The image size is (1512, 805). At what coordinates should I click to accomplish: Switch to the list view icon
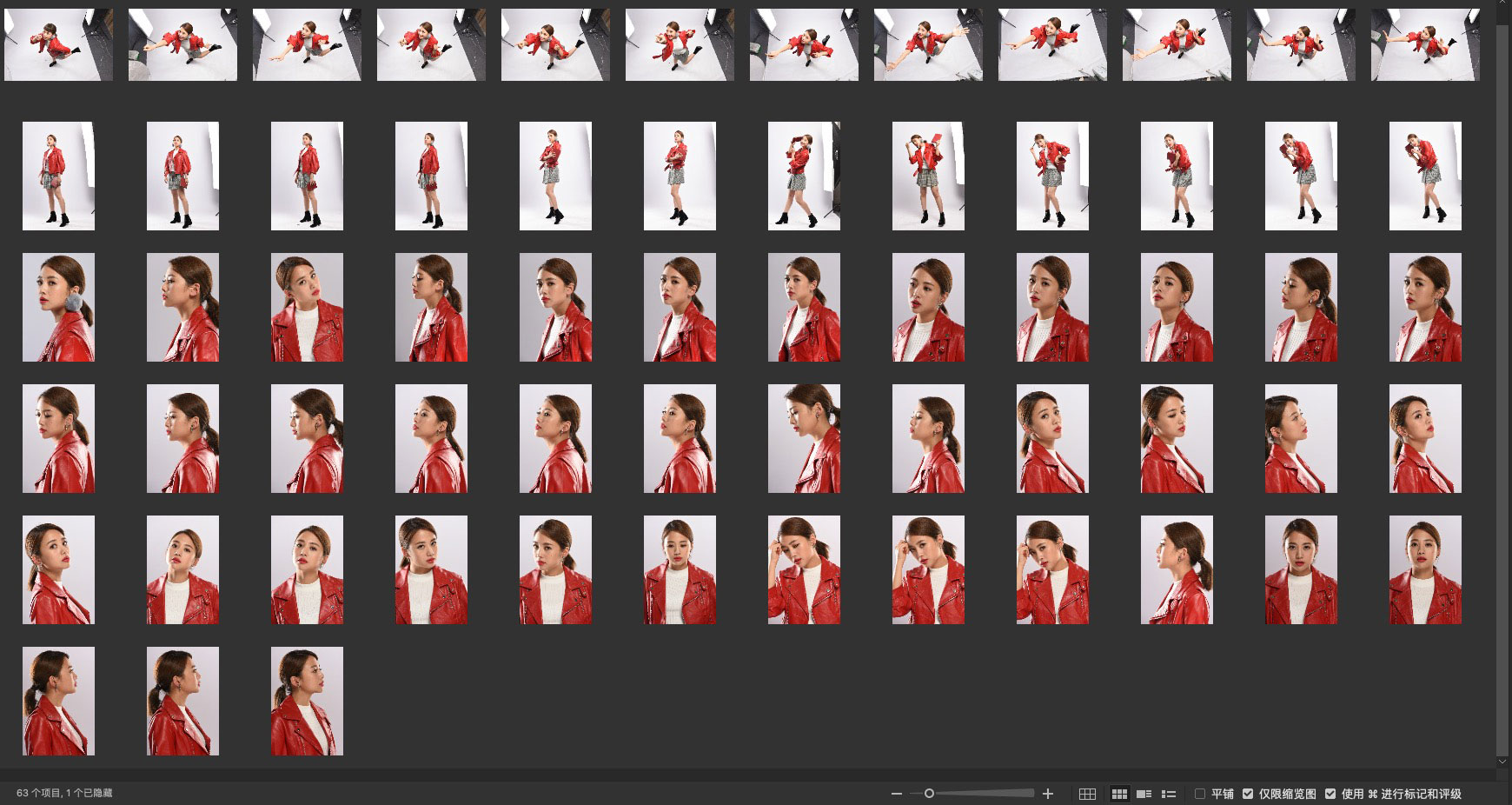pos(1169,794)
